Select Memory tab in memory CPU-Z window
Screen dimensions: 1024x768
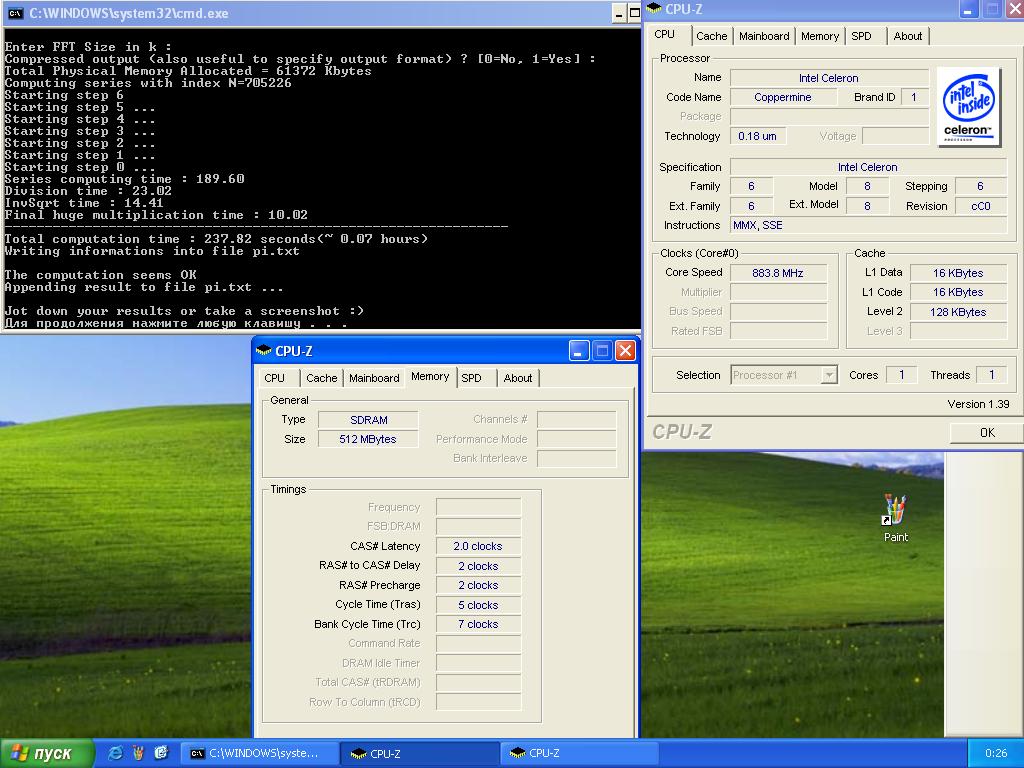[x=430, y=377]
